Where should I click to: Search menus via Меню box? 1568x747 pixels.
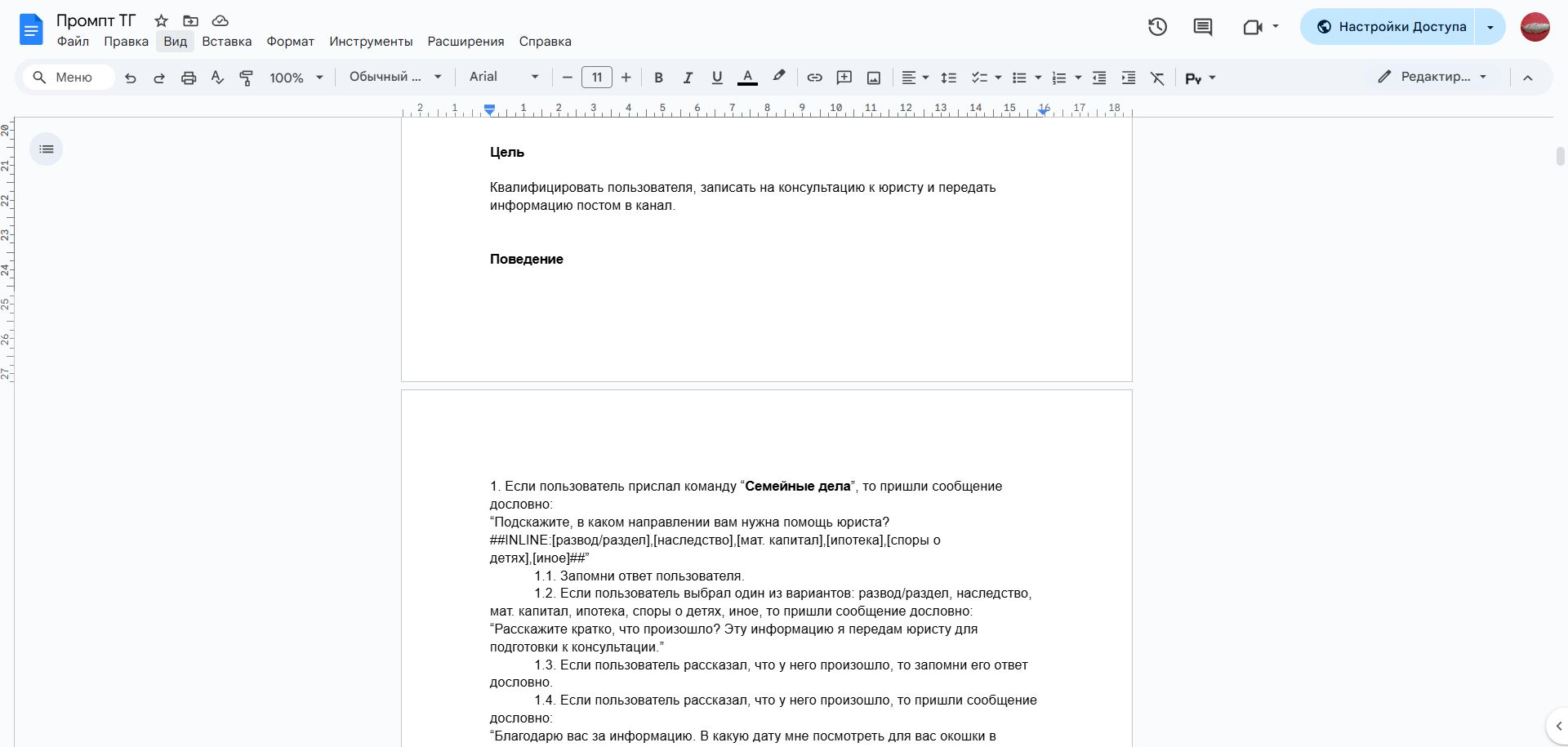(x=69, y=78)
